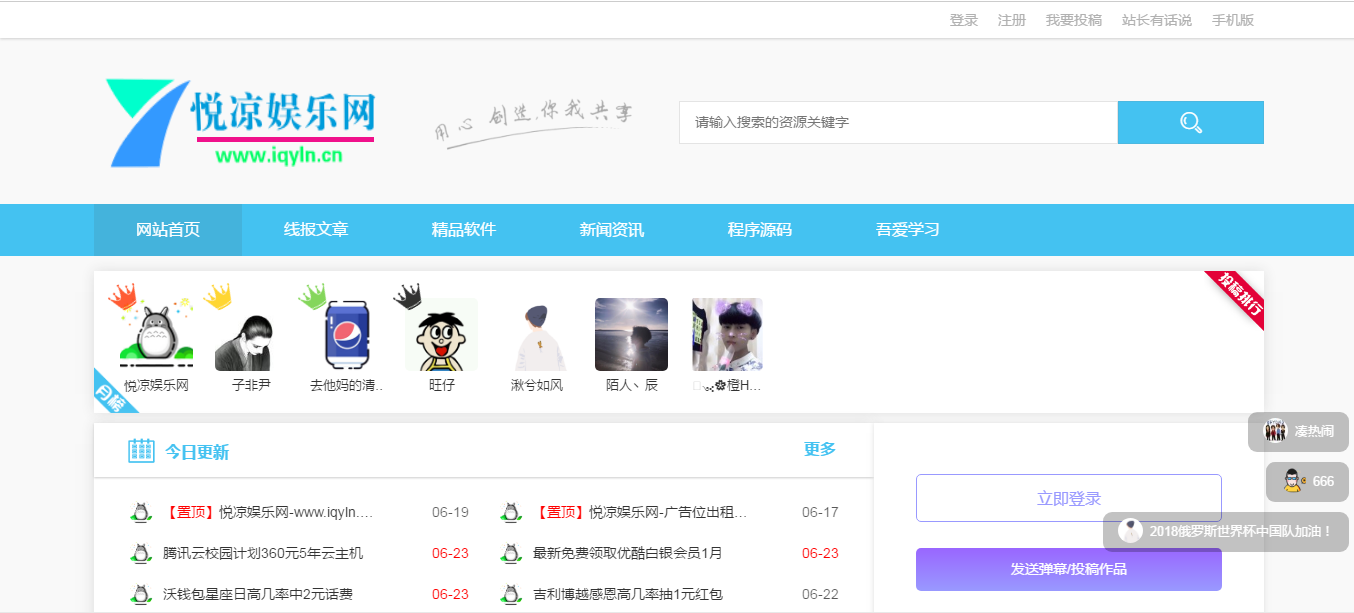Open the 陌人丶辰 seaside avatar thumbnail
Screen dimensions: 1354x613
click(631, 335)
